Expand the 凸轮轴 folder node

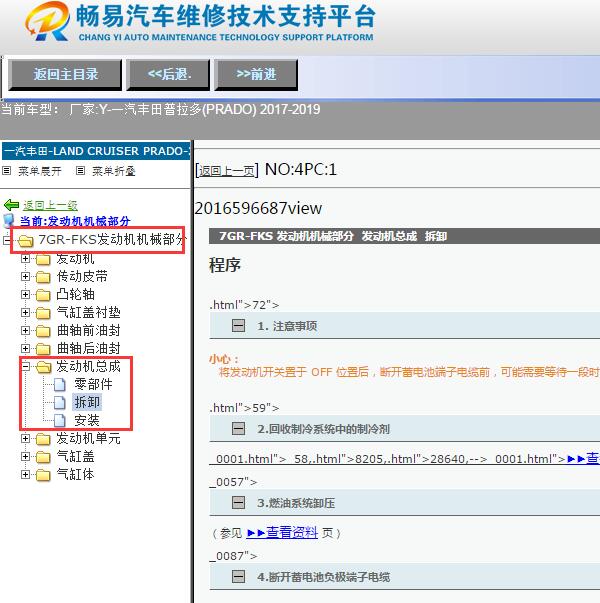coord(25,294)
